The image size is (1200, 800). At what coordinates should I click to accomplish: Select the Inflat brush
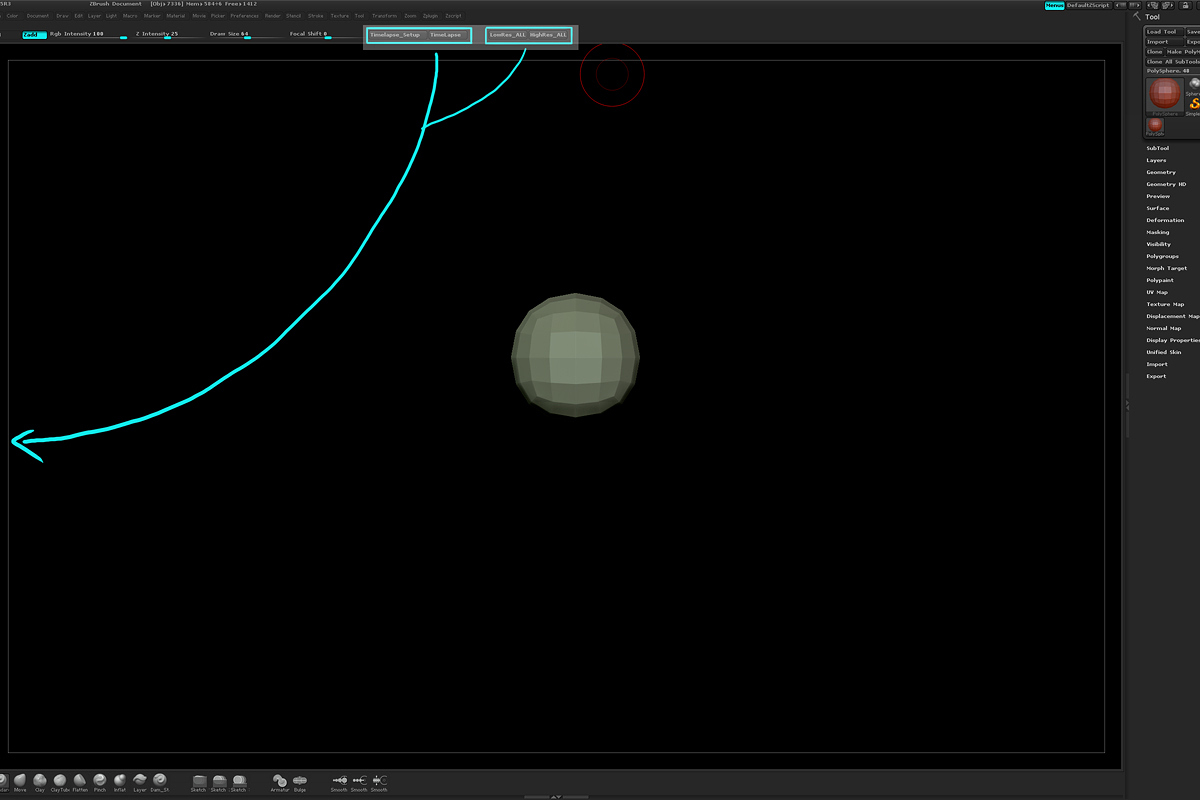[120, 781]
